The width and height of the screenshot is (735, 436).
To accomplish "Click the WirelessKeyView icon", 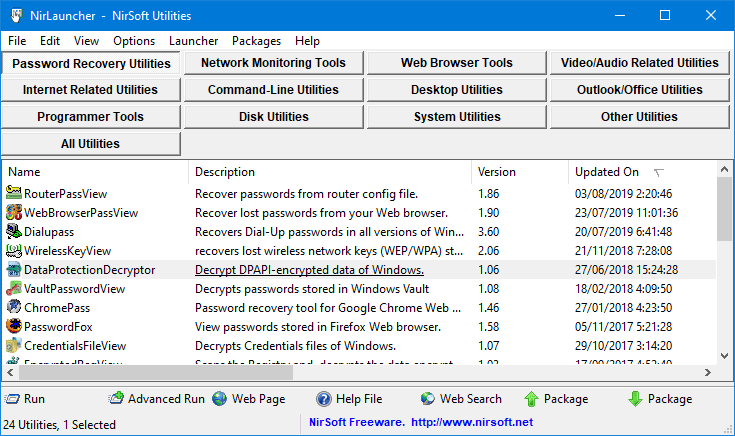I will click(14, 250).
